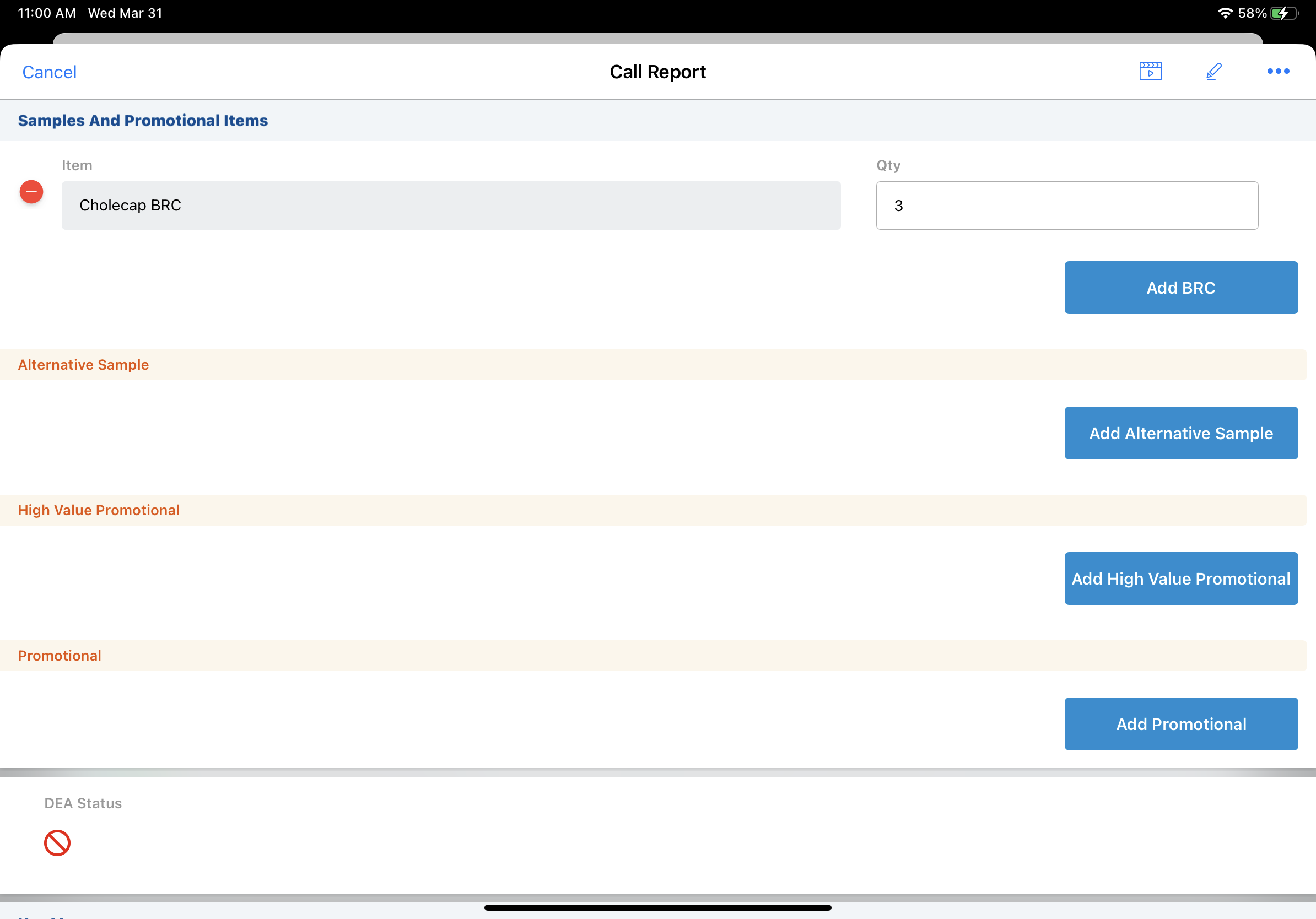Image resolution: width=1316 pixels, height=919 pixels.
Task: Tap the Wi-Fi status icon
Action: point(1225,13)
